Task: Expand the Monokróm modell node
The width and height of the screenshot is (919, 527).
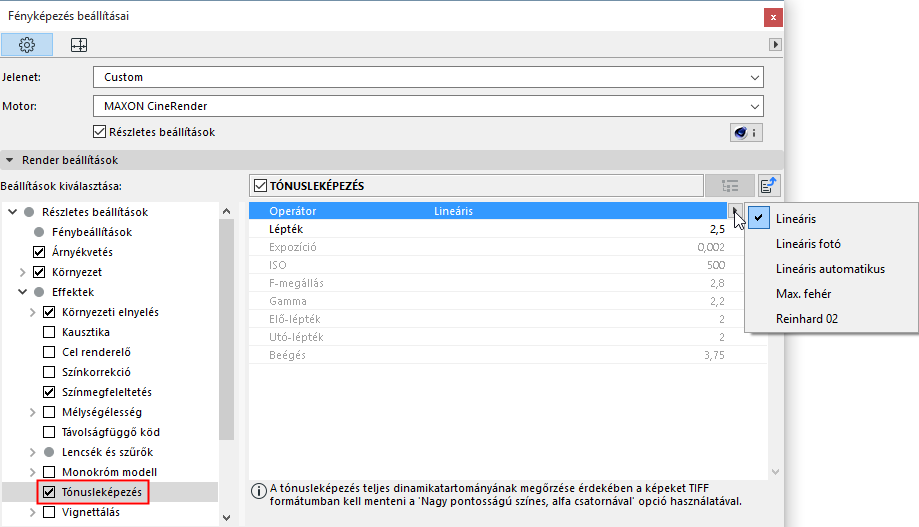Action: click(32, 472)
